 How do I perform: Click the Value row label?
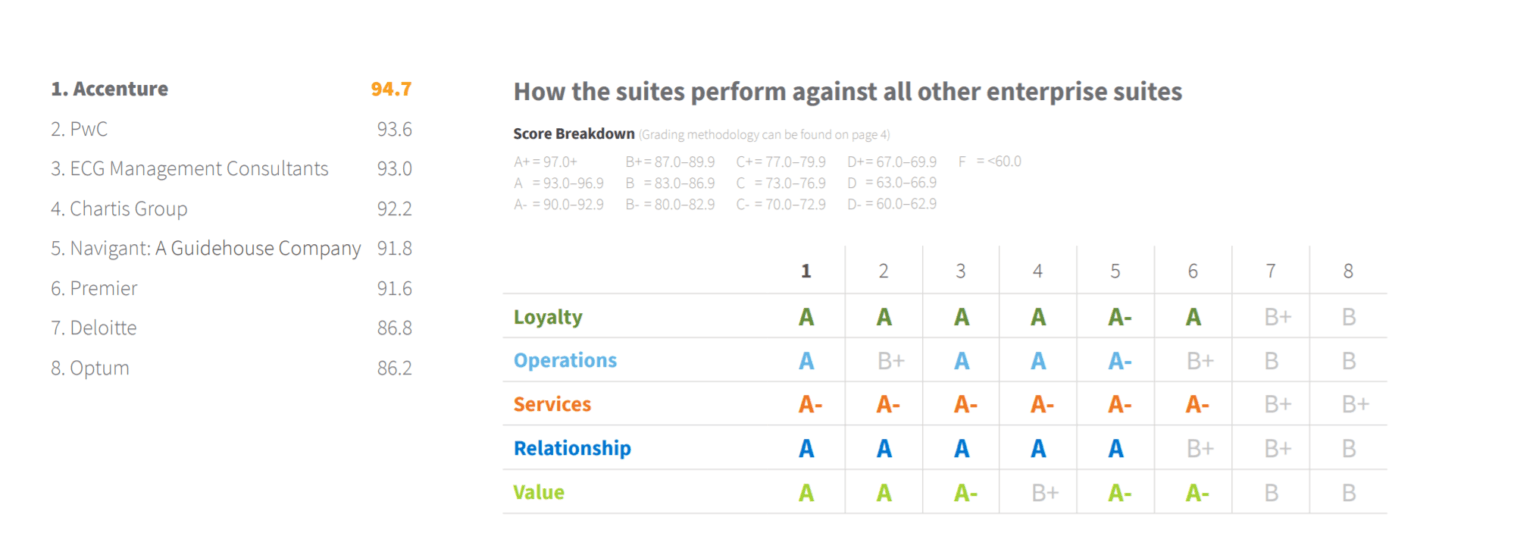tap(539, 493)
